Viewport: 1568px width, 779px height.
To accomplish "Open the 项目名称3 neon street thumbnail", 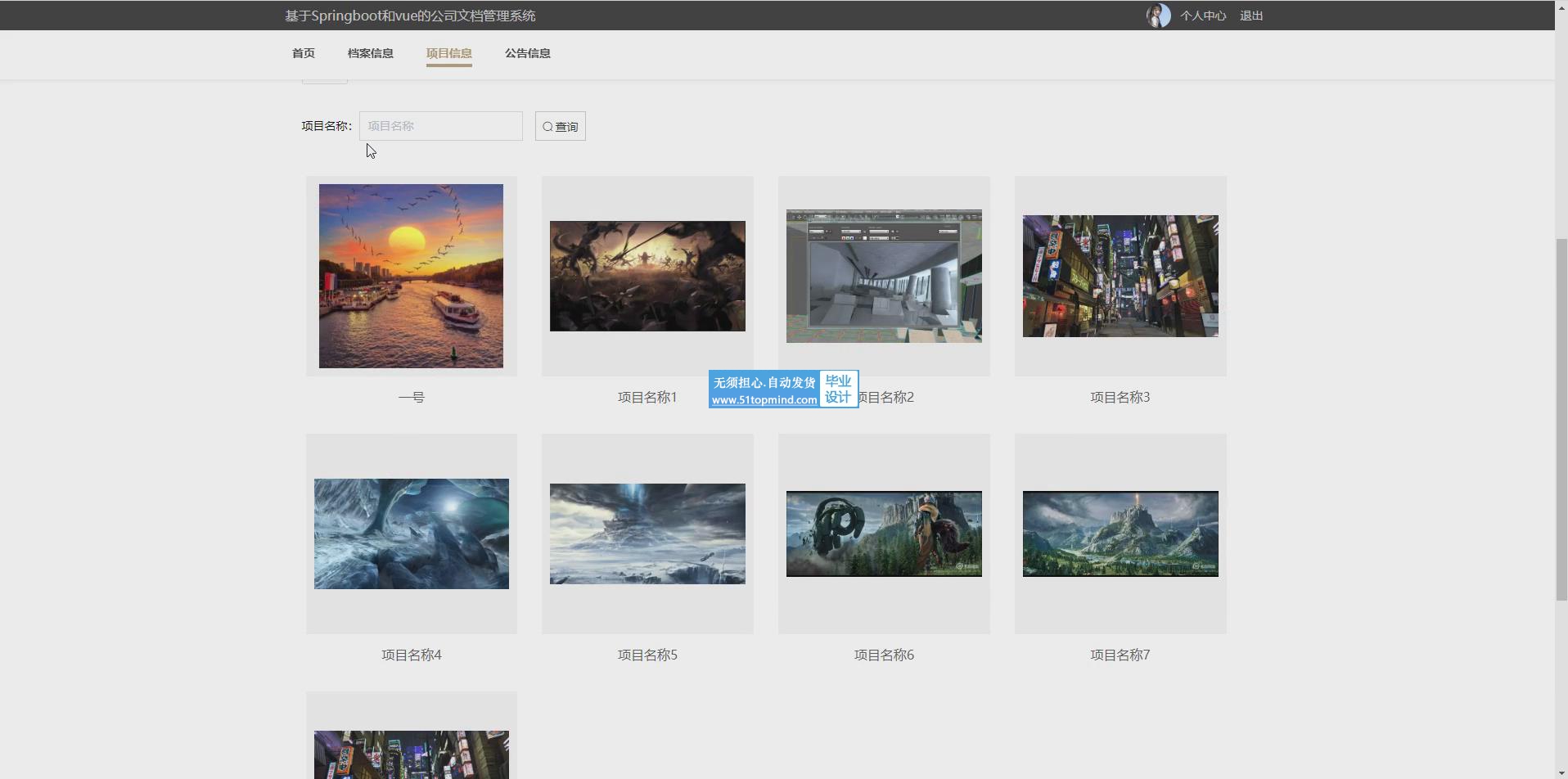I will coord(1120,276).
